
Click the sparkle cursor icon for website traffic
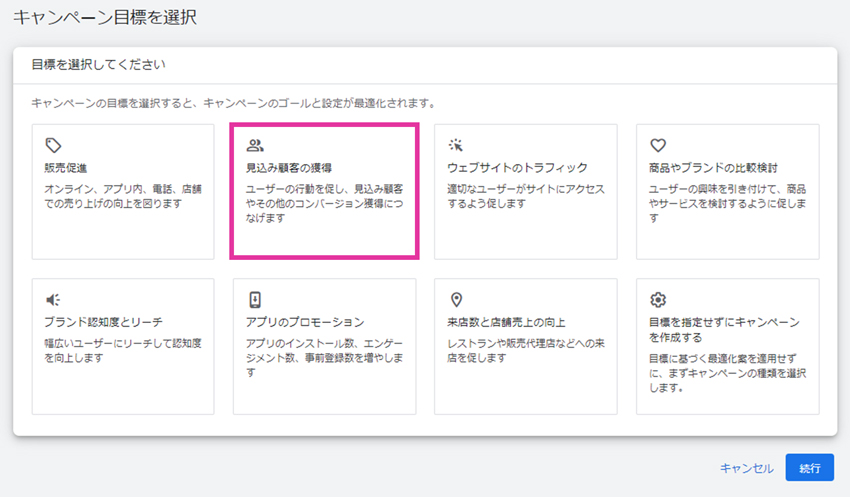tap(455, 145)
